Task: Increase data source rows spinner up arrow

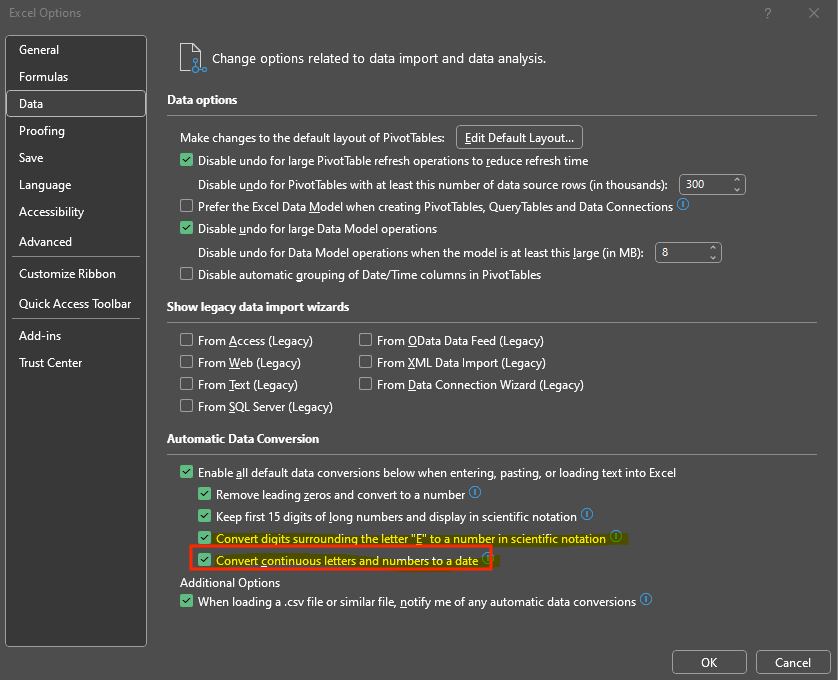Action: (737, 180)
